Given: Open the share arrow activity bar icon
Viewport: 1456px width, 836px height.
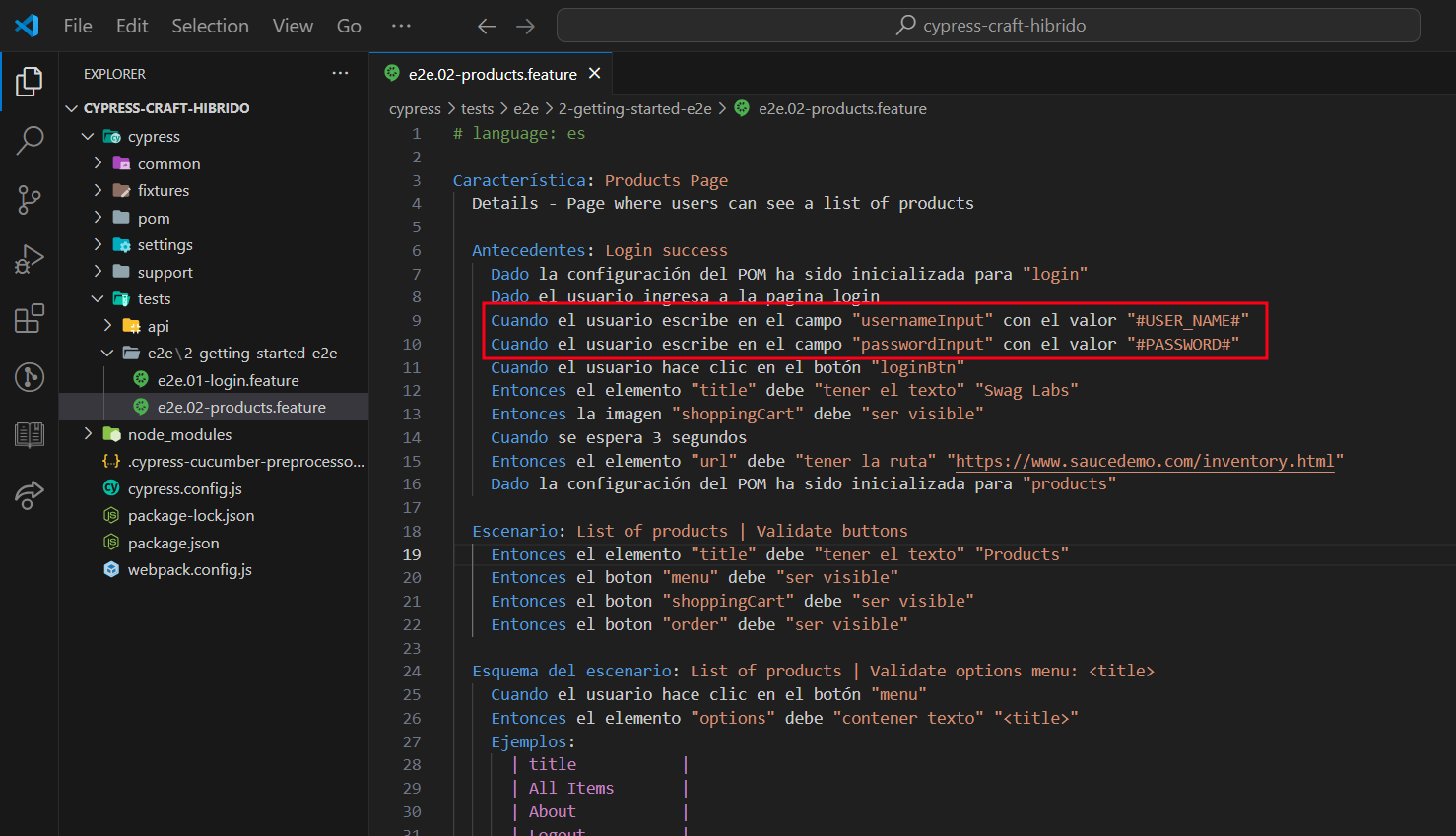Looking at the screenshot, I should click(30, 494).
